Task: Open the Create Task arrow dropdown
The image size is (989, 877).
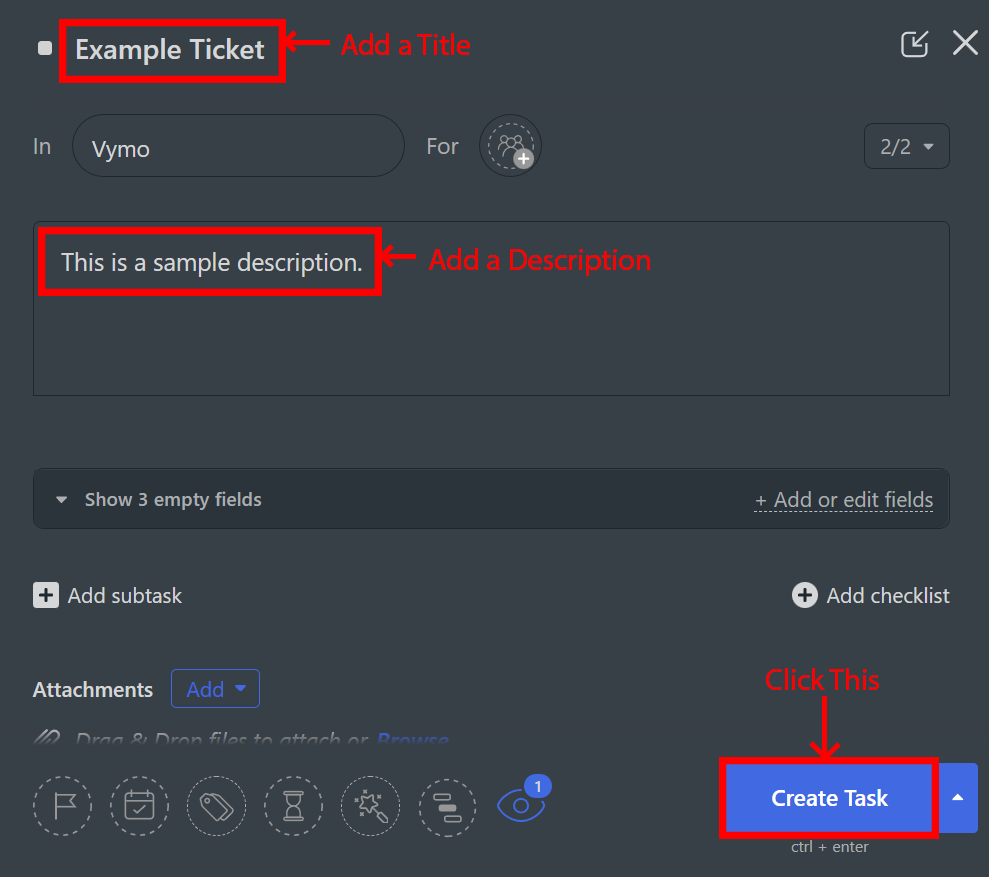Action: pyautogui.click(x=957, y=798)
